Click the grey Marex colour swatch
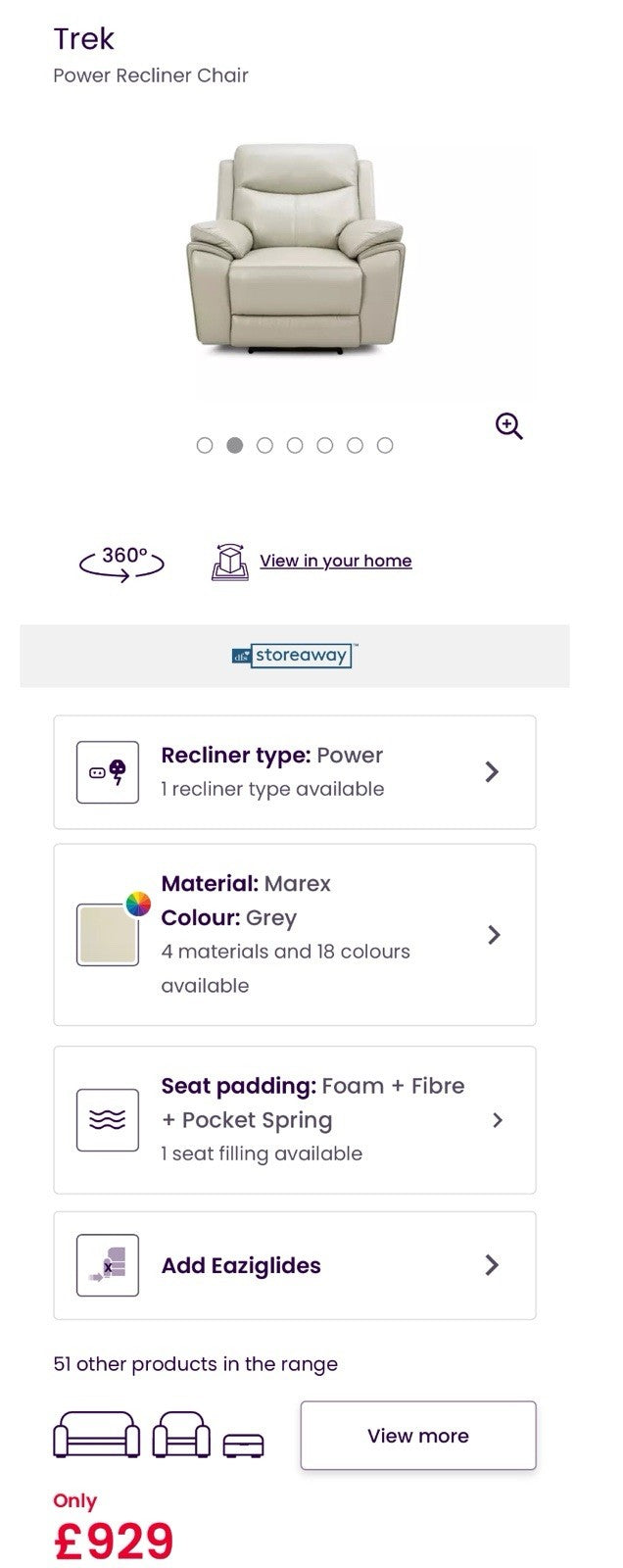623x1568 pixels. (108, 935)
